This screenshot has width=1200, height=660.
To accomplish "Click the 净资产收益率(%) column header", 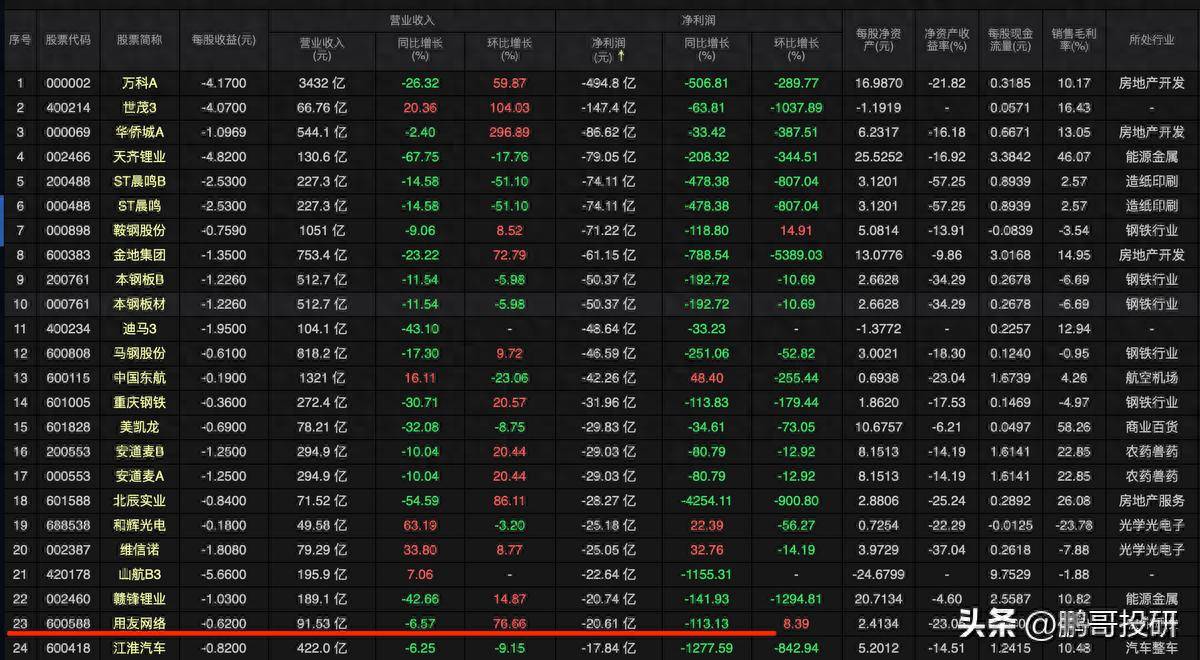I will tap(946, 39).
